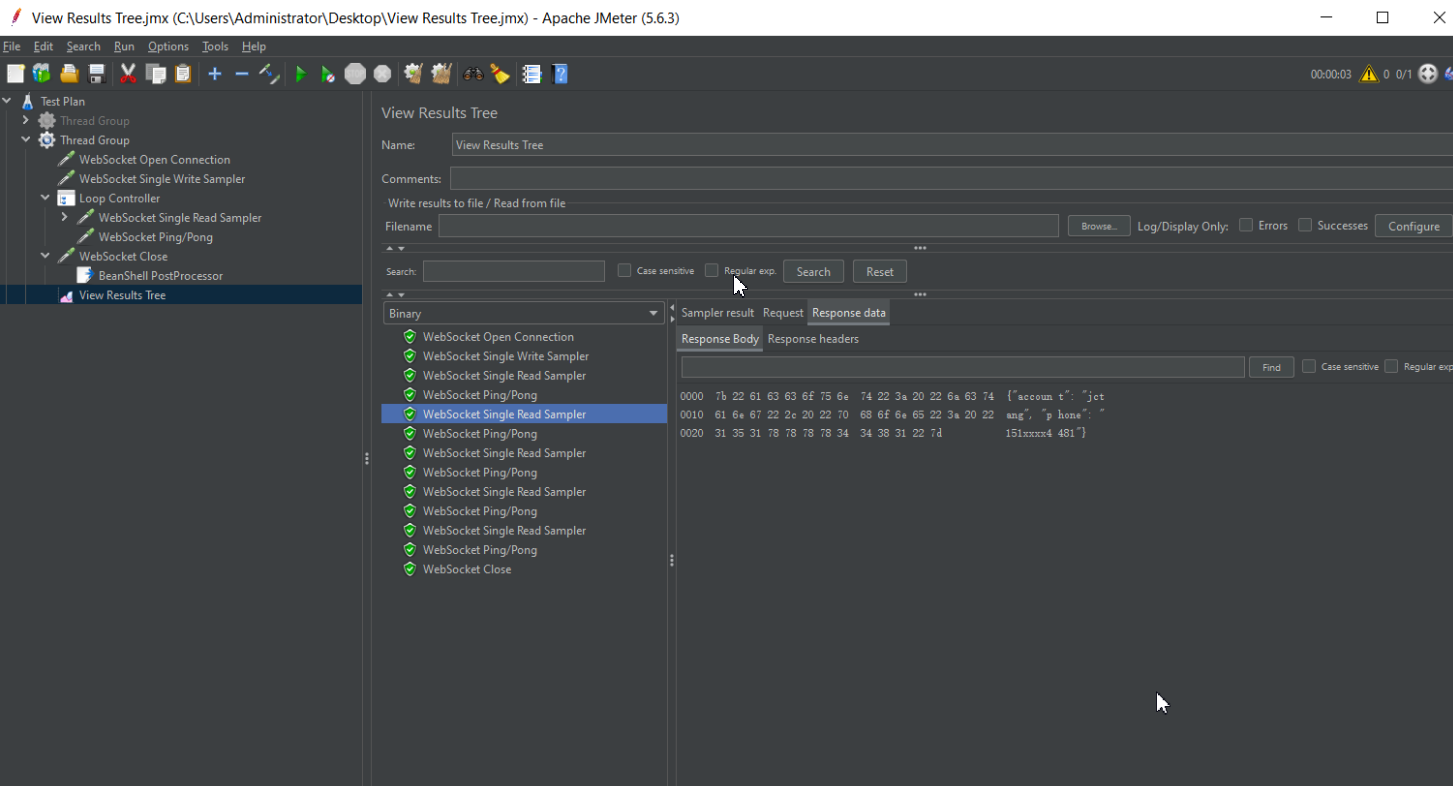Collapse the WebSocket Close node
Image resolution: width=1453 pixels, height=786 pixels.
pyautogui.click(x=45, y=256)
